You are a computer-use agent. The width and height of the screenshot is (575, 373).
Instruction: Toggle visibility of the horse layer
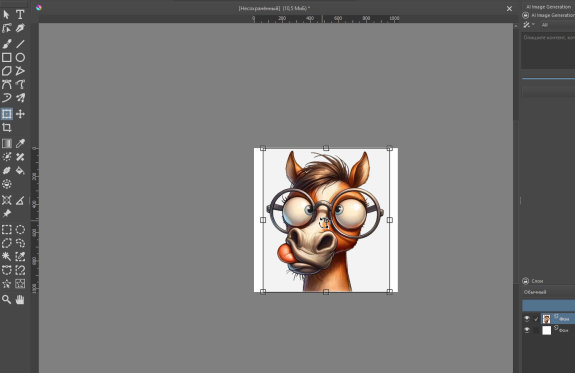click(x=527, y=318)
